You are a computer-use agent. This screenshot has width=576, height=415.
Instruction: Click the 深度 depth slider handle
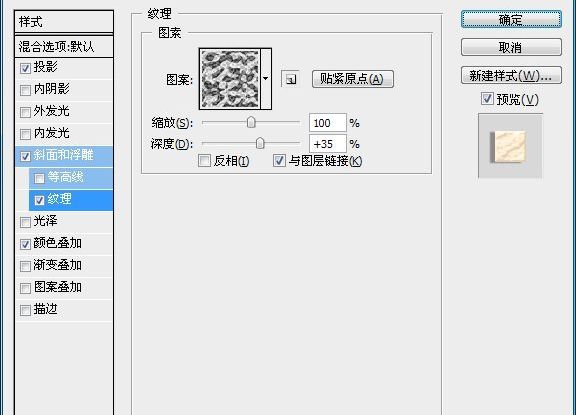pos(260,143)
